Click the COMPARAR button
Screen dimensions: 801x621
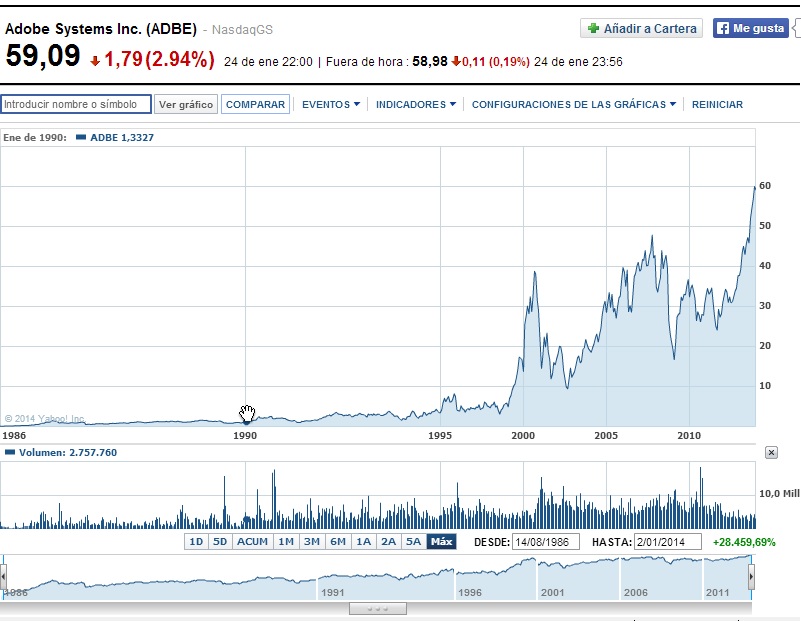pyautogui.click(x=255, y=104)
